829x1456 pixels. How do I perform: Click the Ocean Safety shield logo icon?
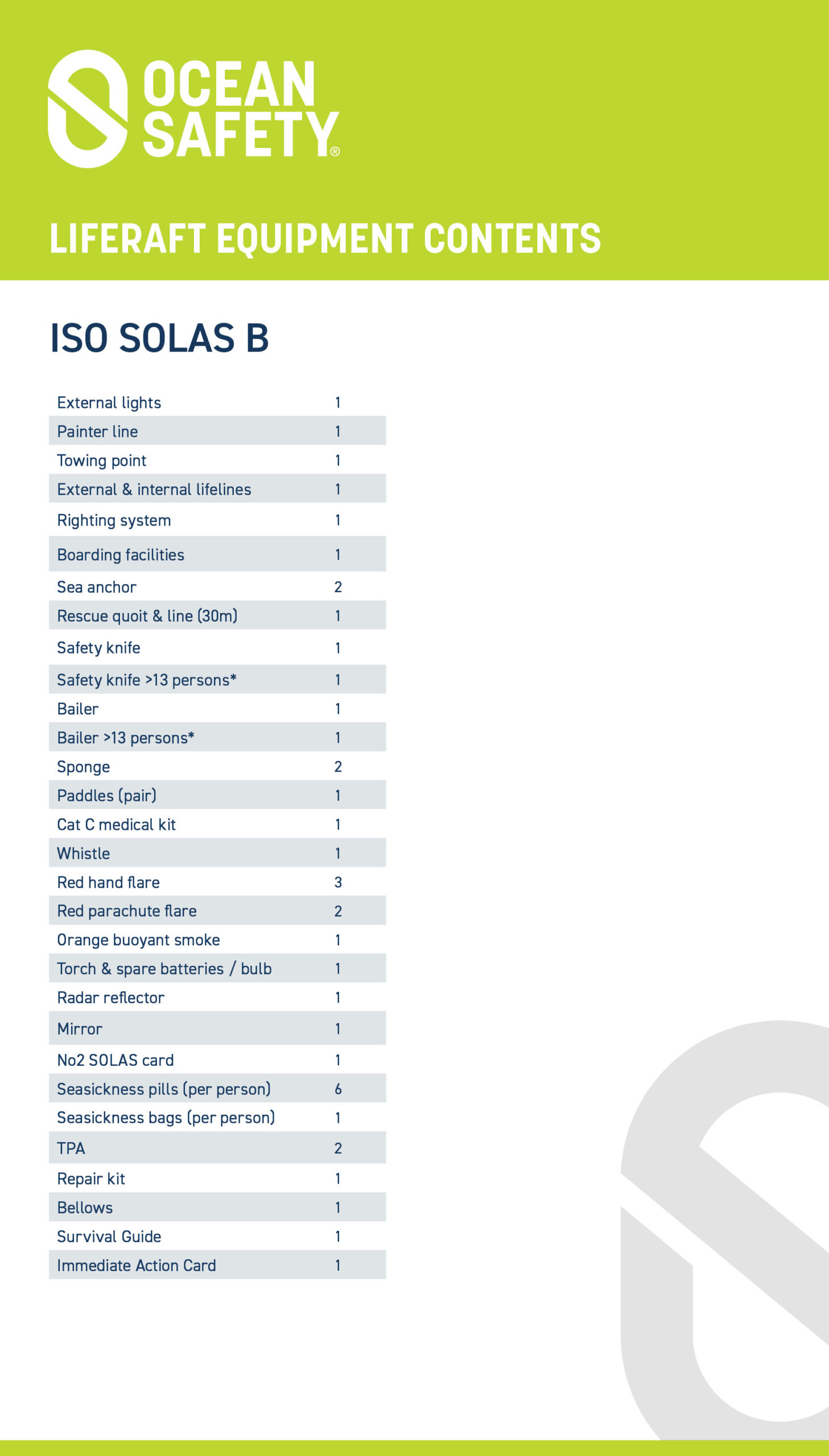(x=87, y=109)
